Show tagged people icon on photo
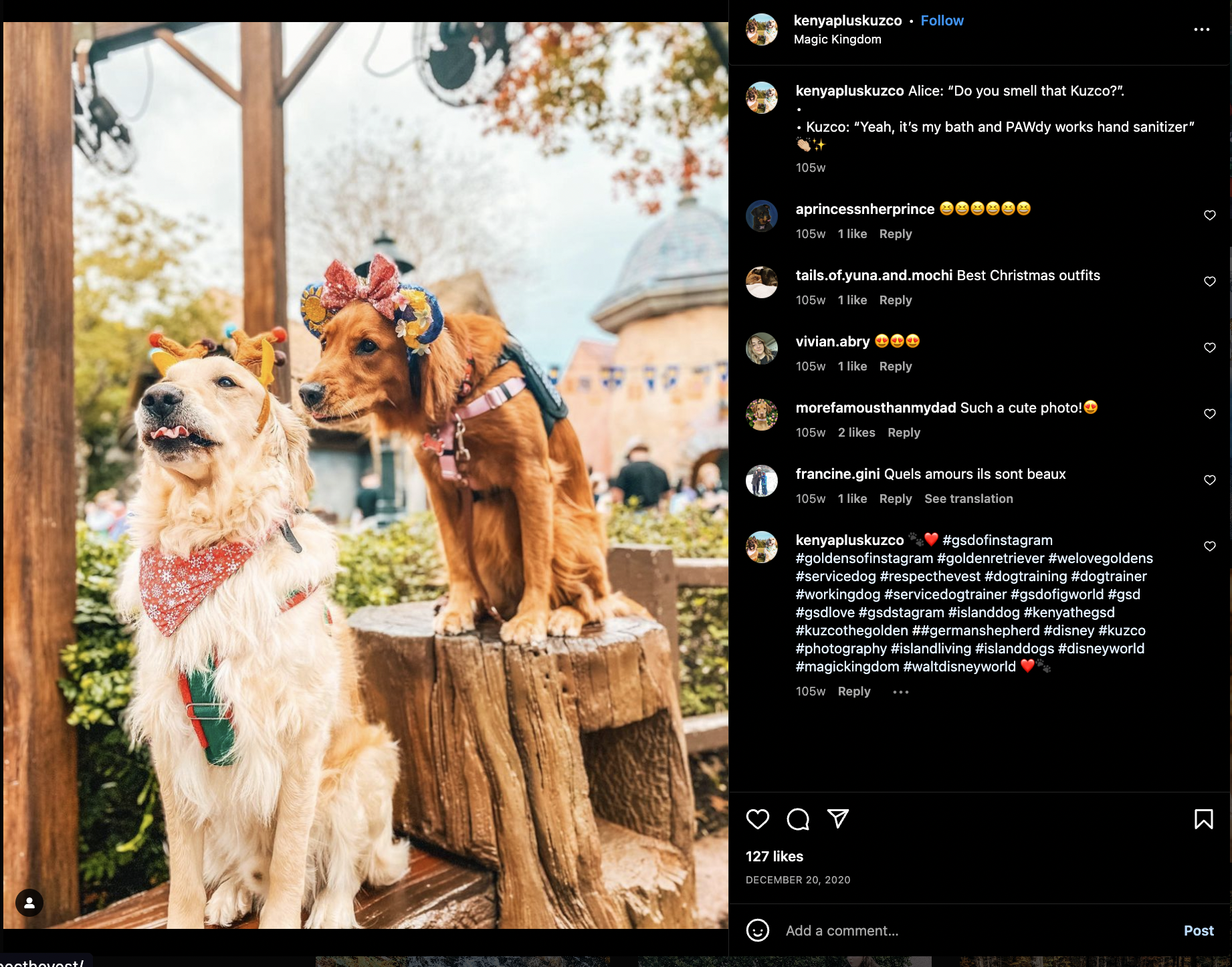Viewport: 1232px width, 967px height. [29, 903]
